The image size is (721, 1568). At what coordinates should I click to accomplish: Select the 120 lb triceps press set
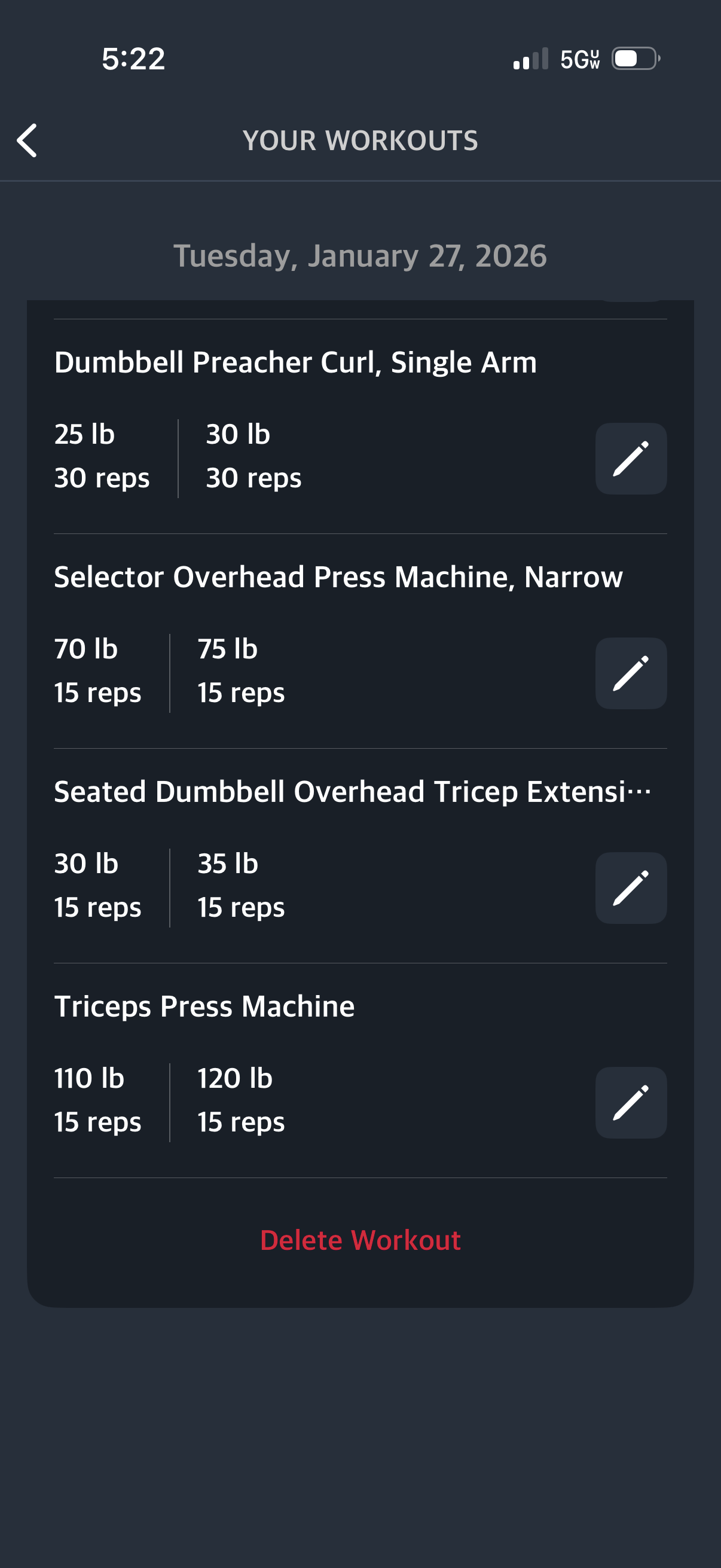[241, 1100]
